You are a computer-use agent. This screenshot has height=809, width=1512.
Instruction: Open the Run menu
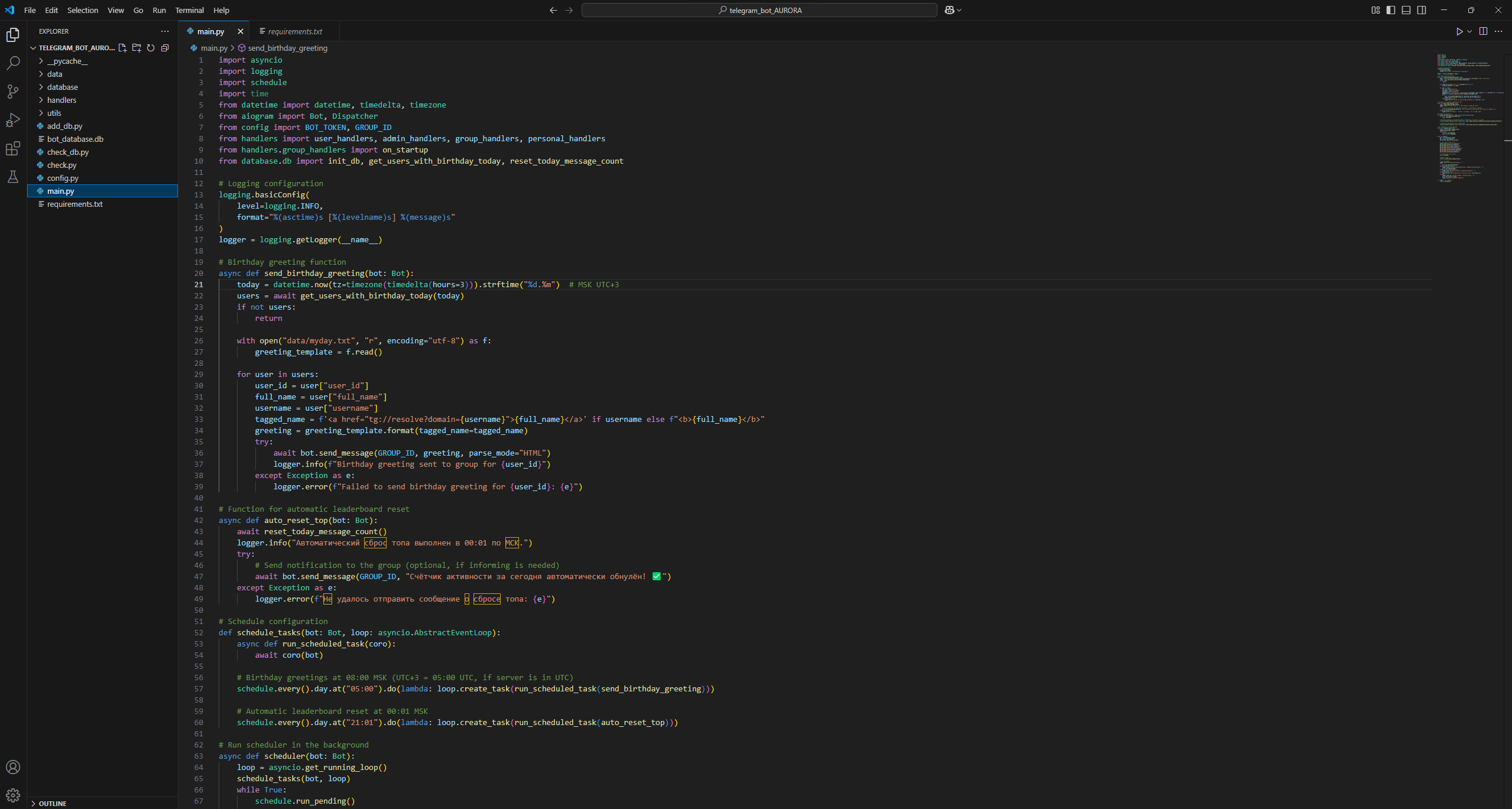159,10
